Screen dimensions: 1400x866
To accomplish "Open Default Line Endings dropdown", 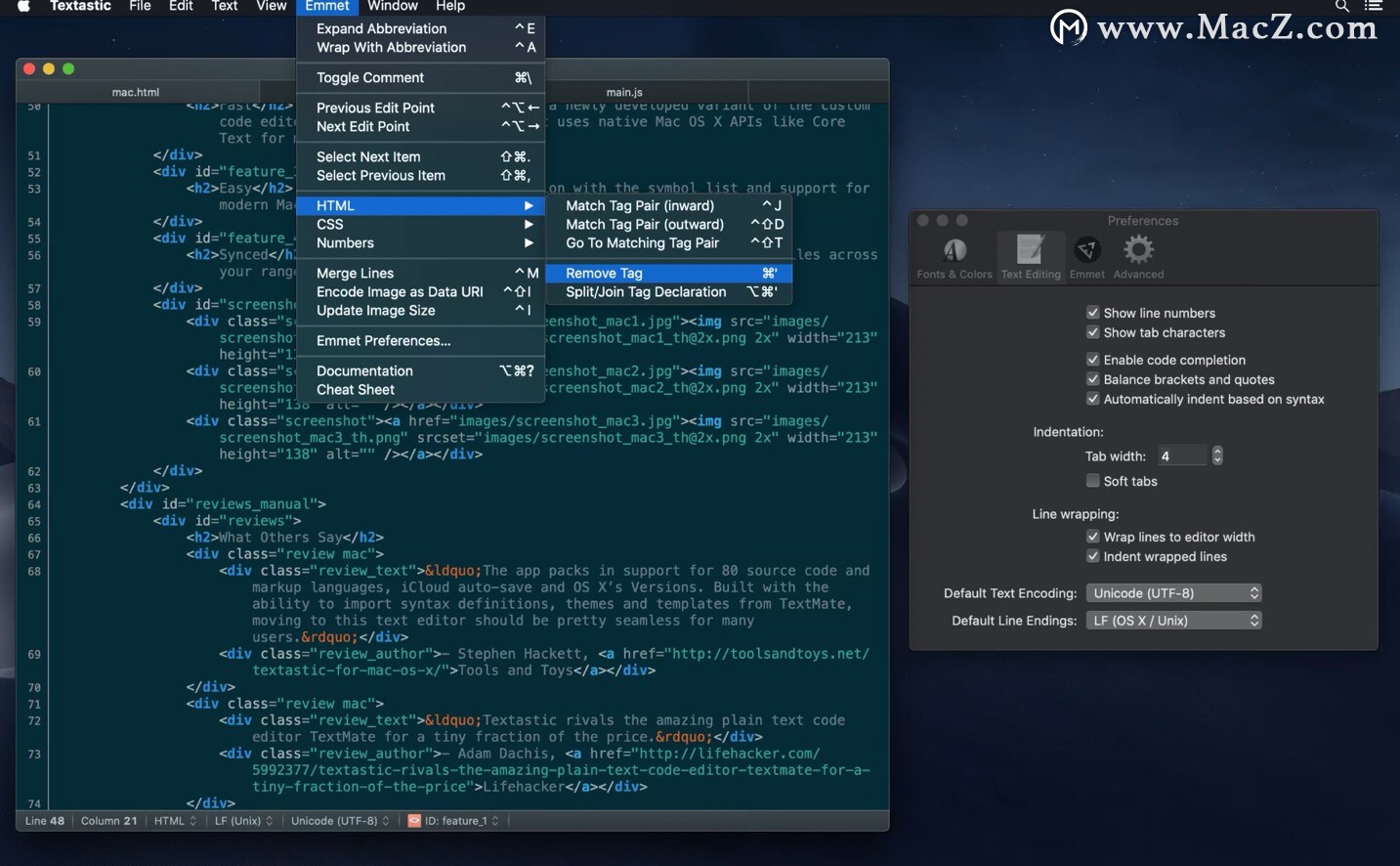I will 1173,621.
